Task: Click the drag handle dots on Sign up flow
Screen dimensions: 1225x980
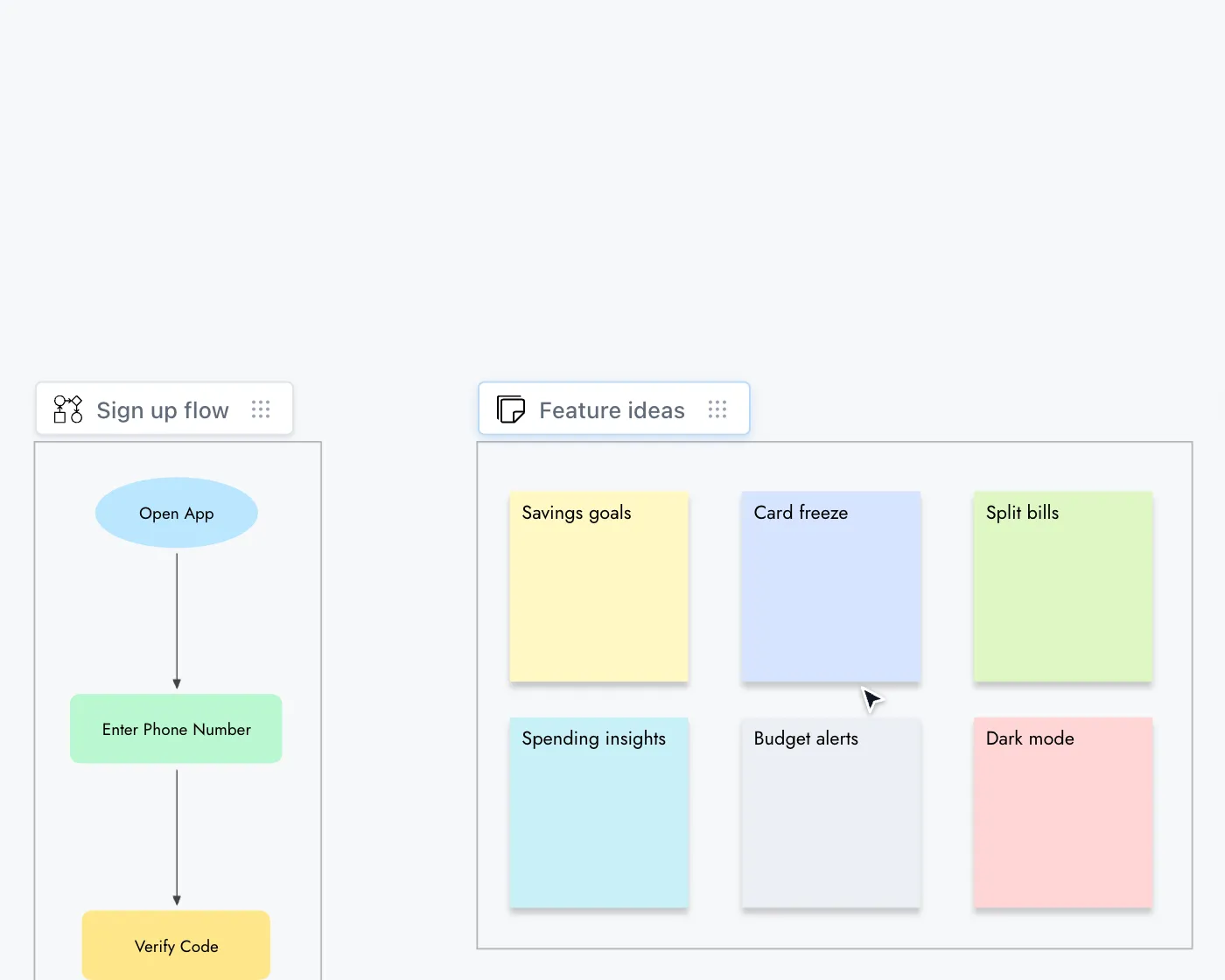Action: pos(261,409)
